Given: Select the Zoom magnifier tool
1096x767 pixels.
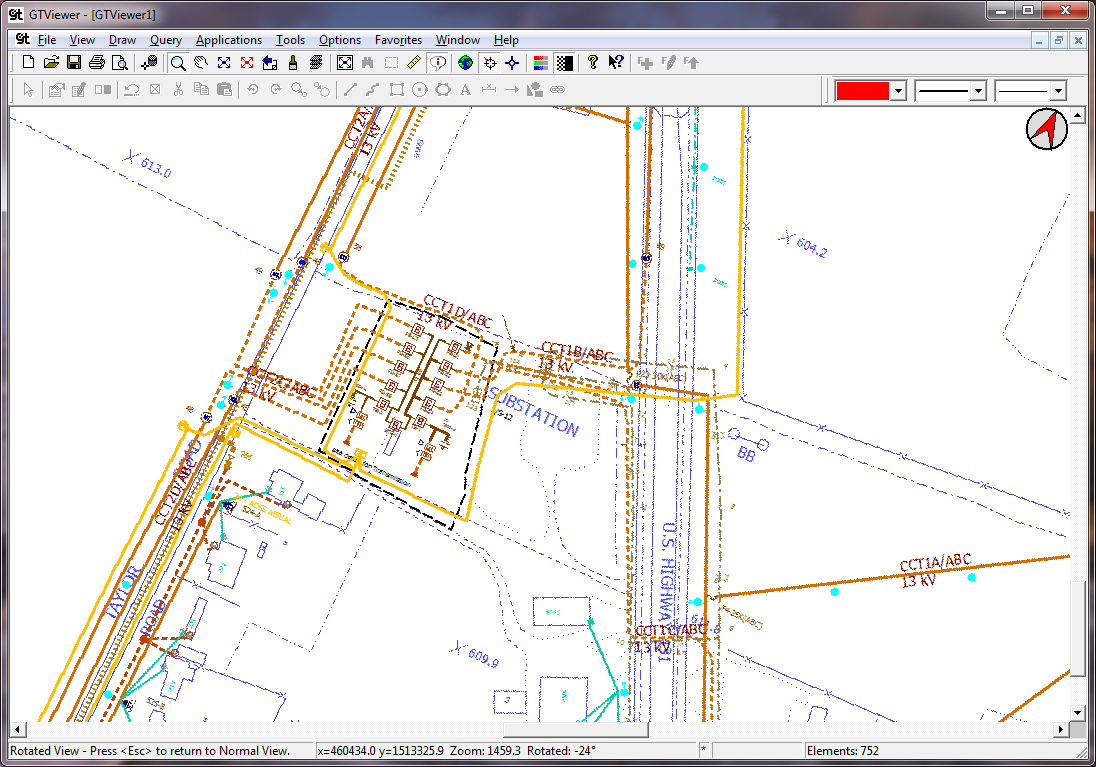Looking at the screenshot, I should tap(176, 62).
